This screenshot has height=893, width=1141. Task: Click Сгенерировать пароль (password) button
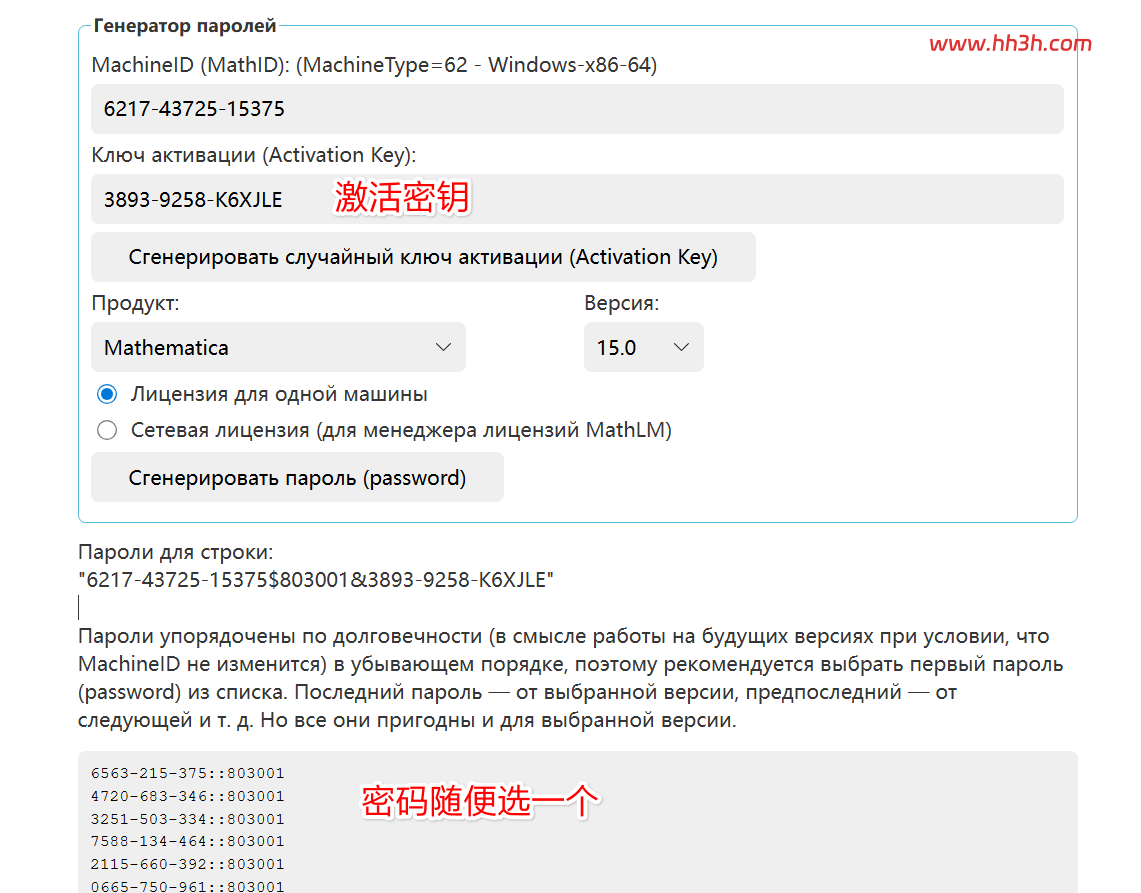[297, 477]
